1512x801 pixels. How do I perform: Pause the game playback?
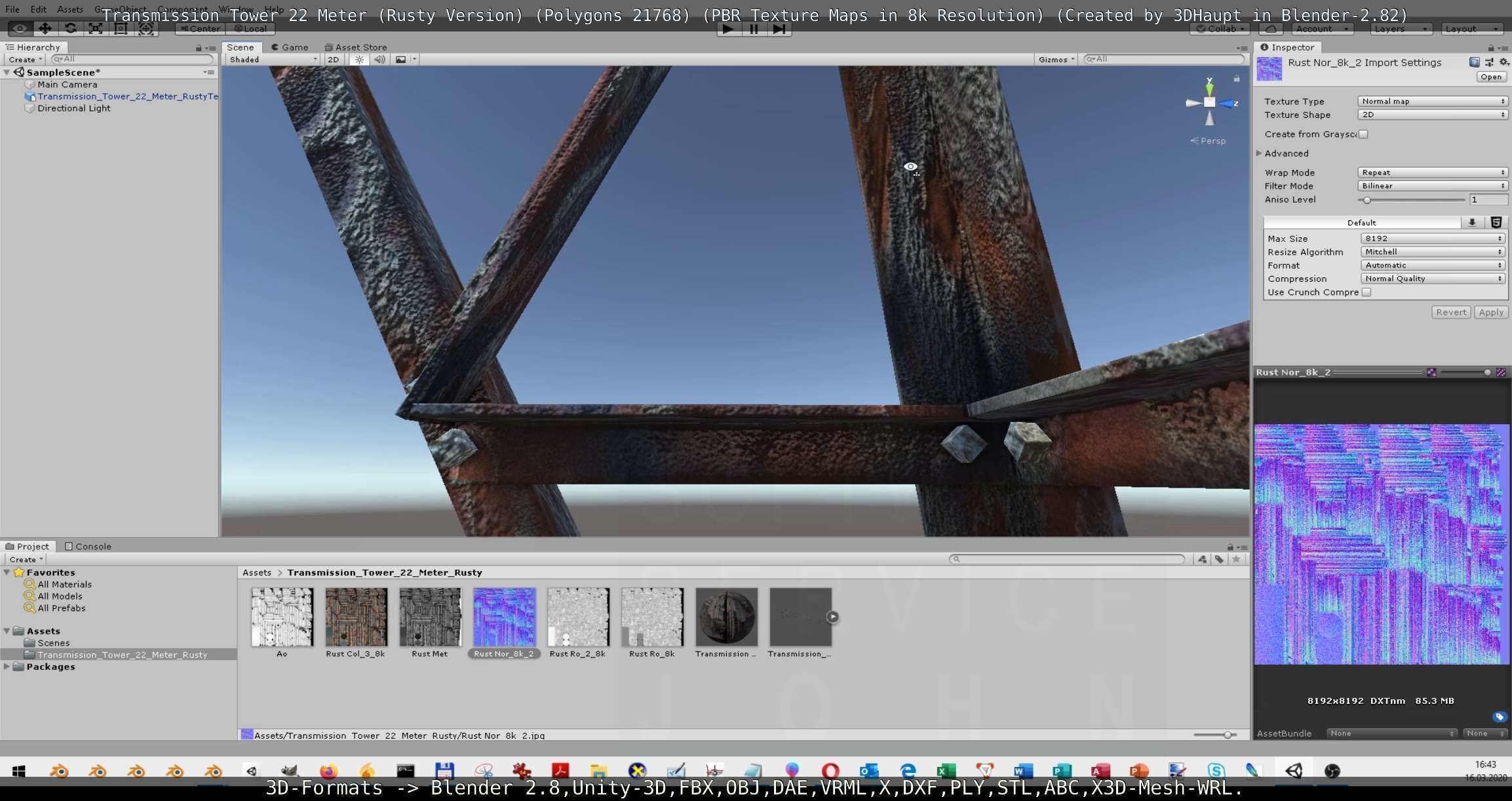pyautogui.click(x=754, y=29)
